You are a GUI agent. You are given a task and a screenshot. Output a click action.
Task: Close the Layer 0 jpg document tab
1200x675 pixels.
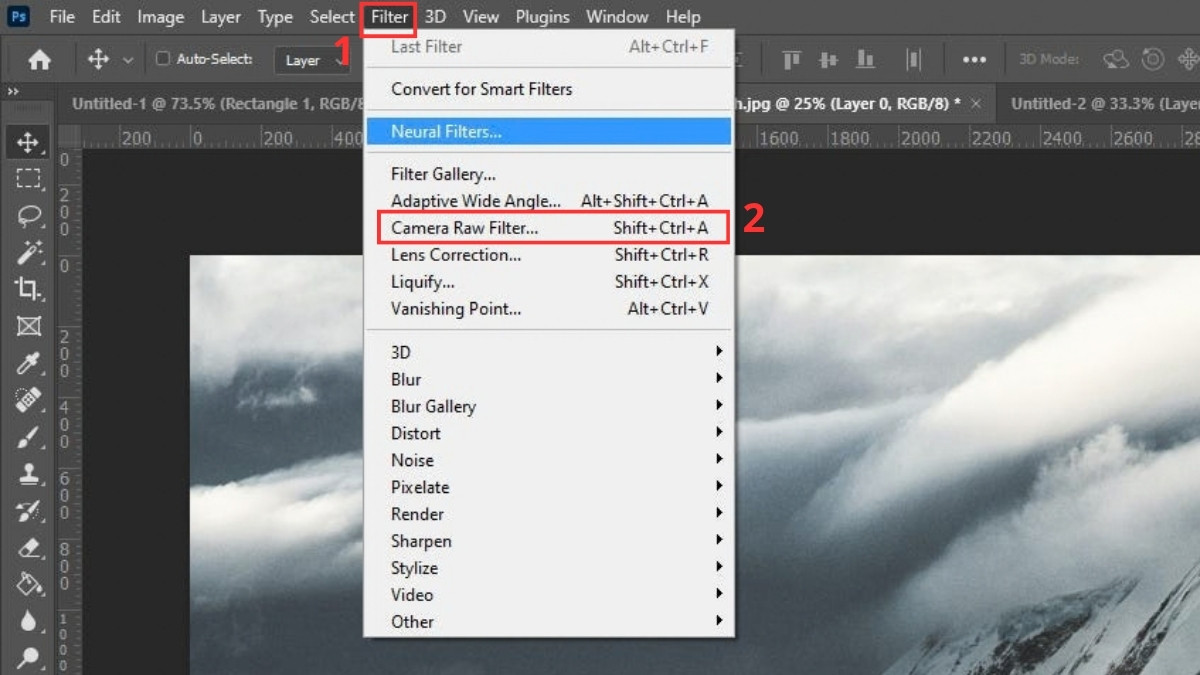click(x=976, y=103)
